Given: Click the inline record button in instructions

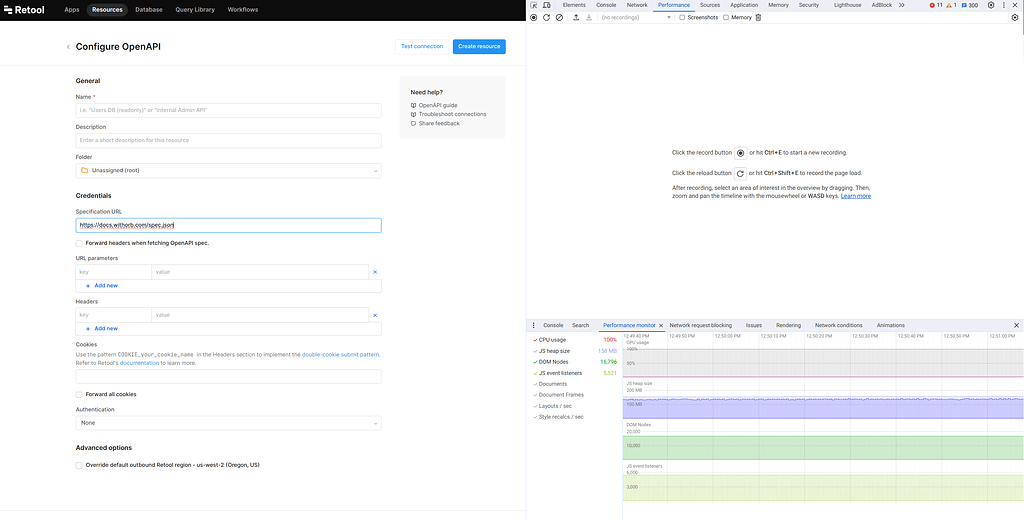Looking at the screenshot, I should [741, 153].
